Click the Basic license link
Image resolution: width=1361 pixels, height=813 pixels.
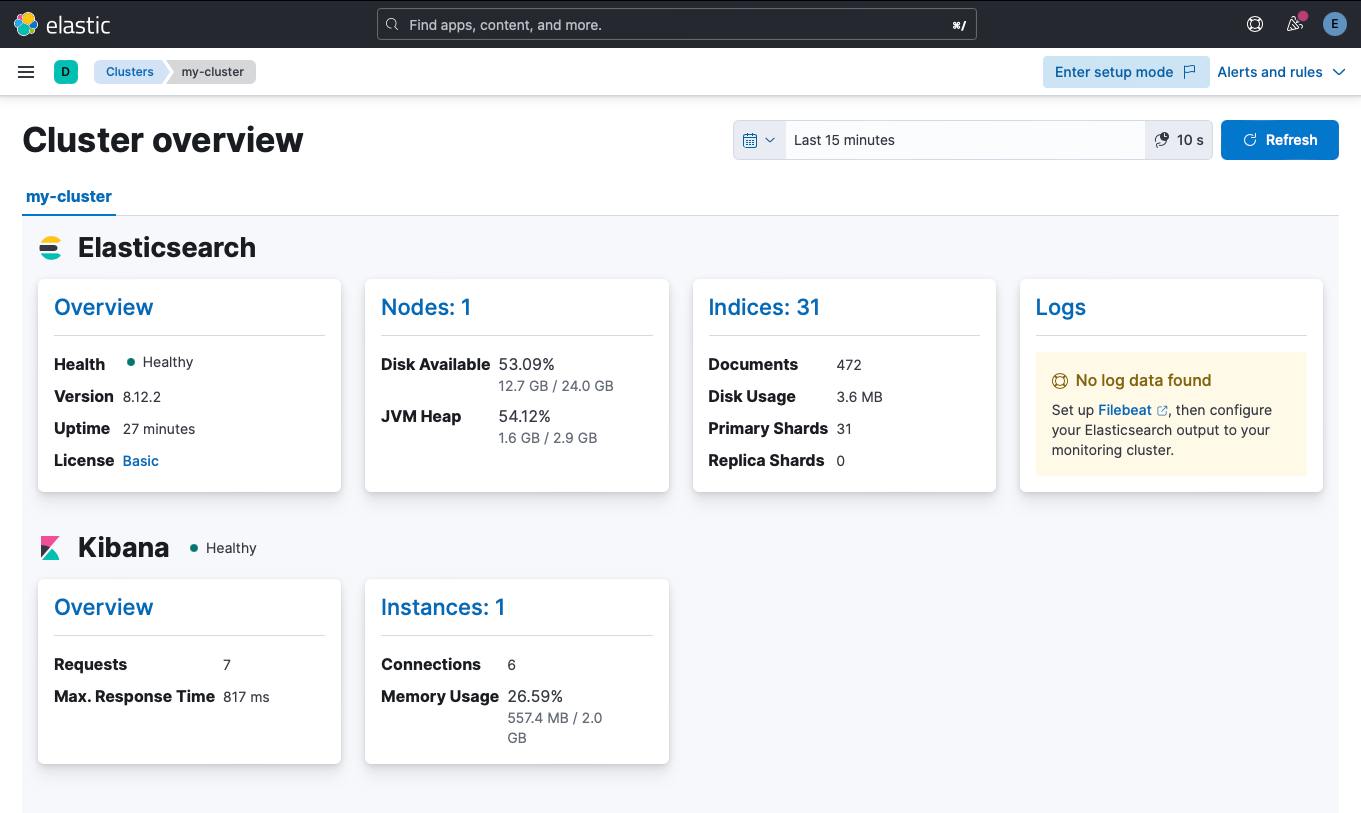[x=141, y=461]
